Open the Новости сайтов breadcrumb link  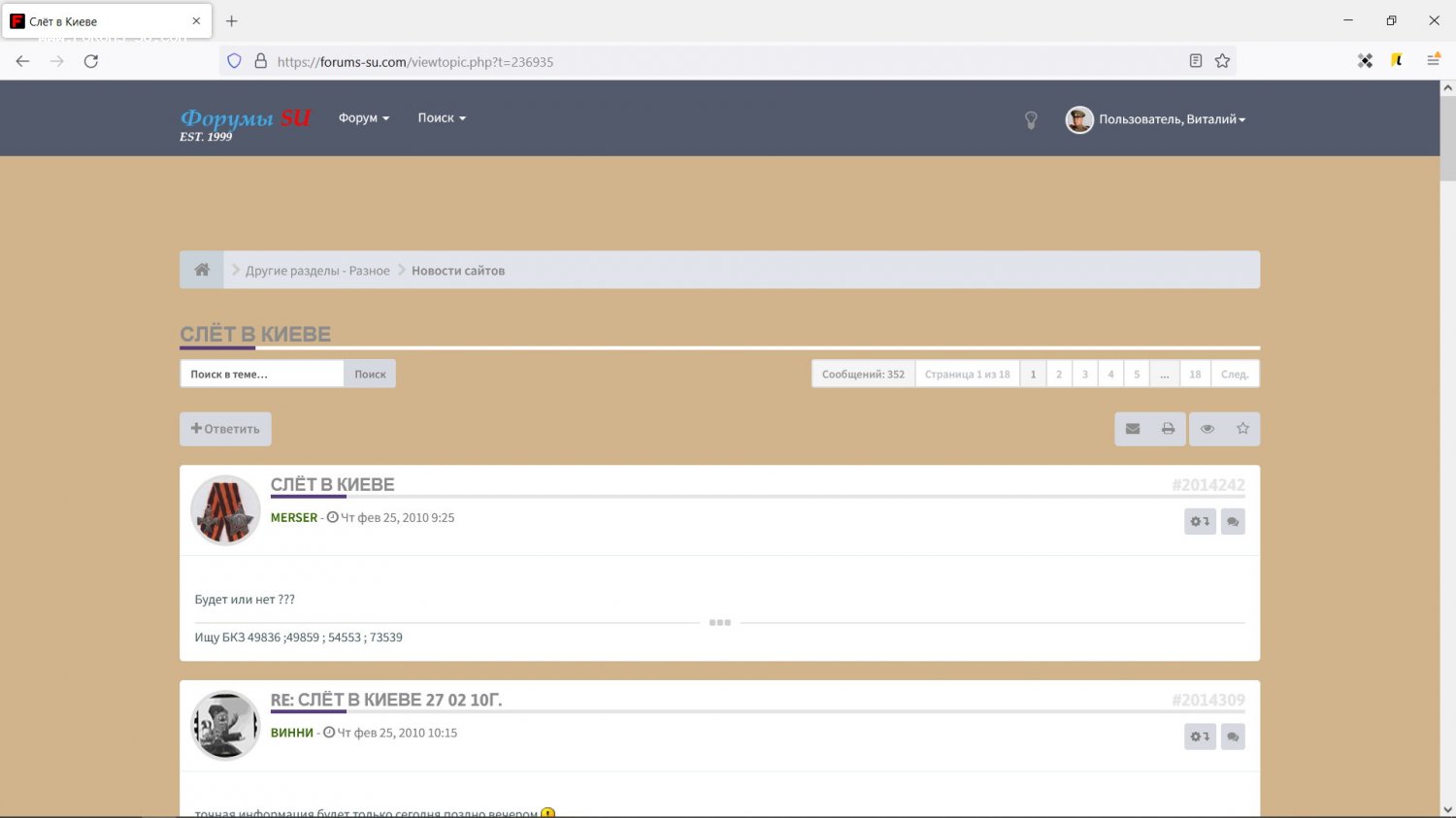457,271
